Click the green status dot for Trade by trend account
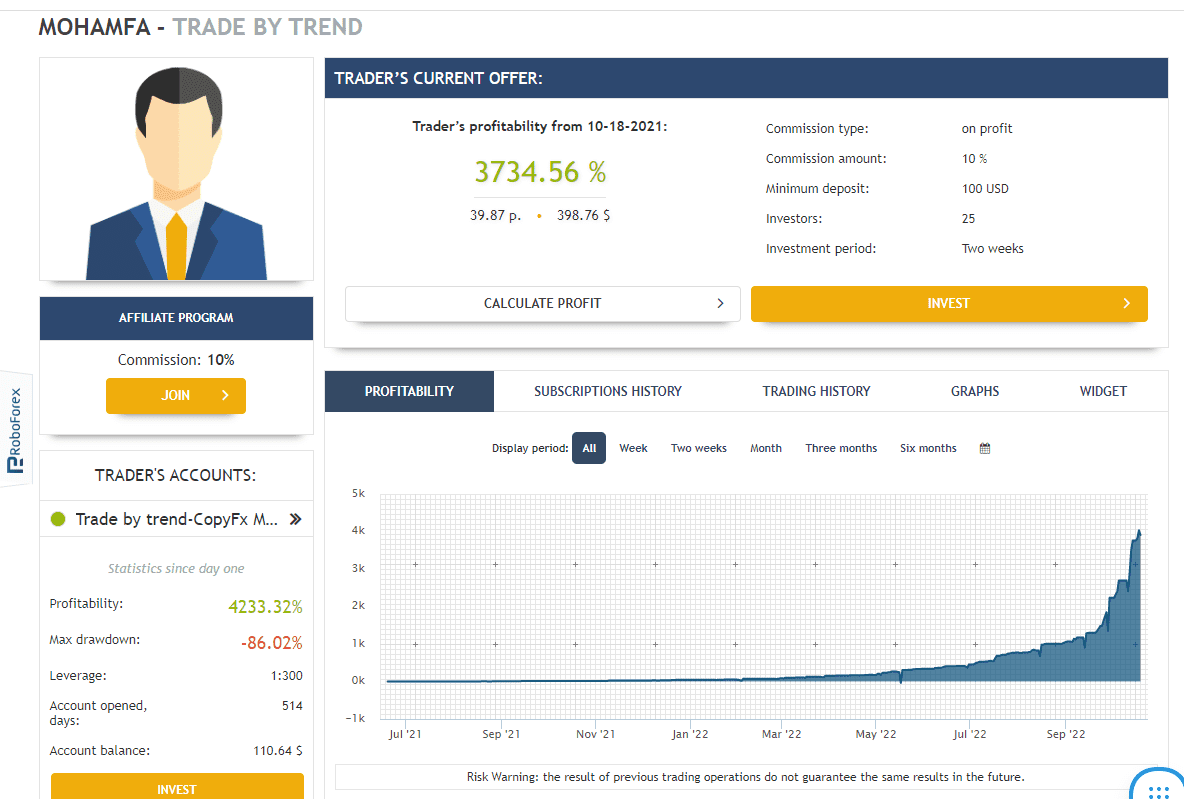The image size is (1184, 799). (x=58, y=519)
